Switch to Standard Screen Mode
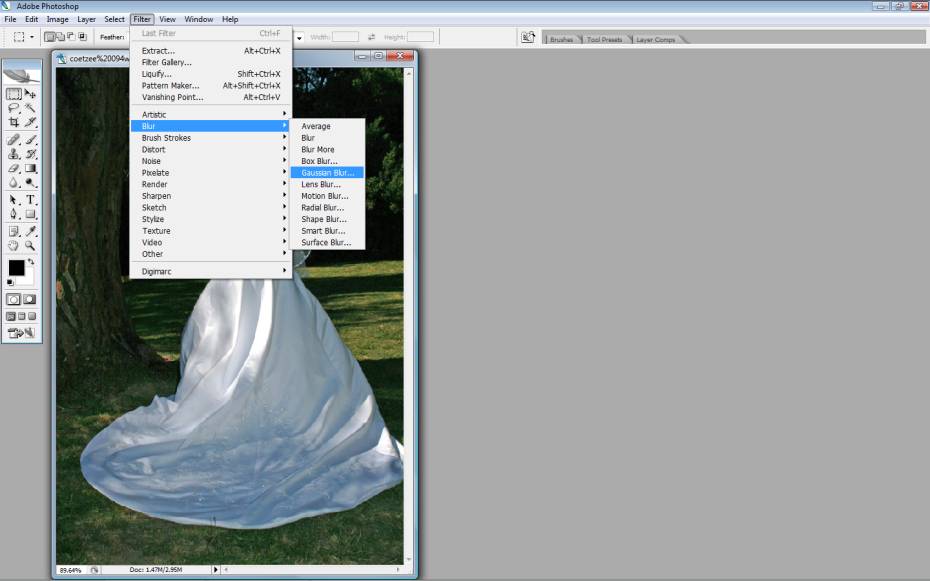 (x=11, y=317)
